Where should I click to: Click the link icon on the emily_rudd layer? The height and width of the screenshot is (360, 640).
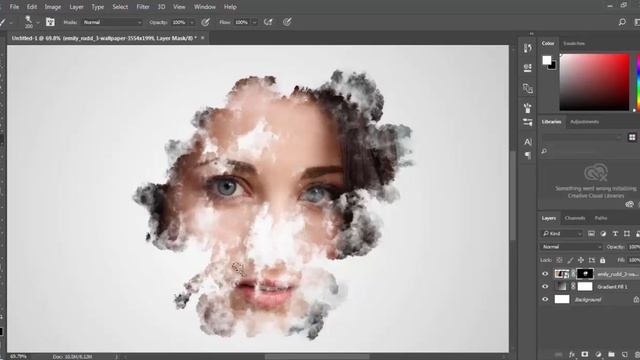[x=573, y=274]
